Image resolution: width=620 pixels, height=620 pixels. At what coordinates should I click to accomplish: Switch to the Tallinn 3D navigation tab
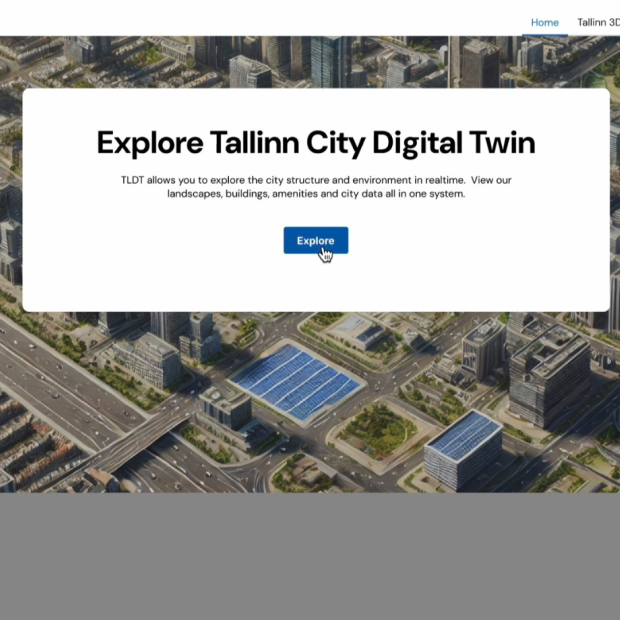click(x=598, y=23)
